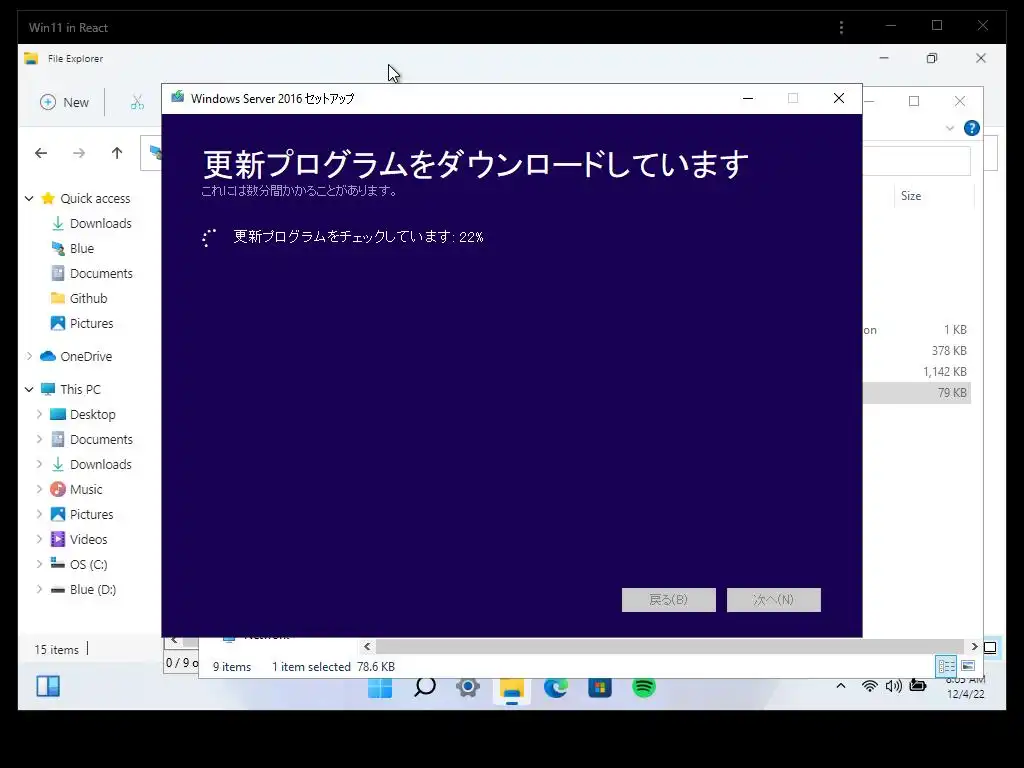
Task: Open Win11 in React three-dot menu
Action: 841,27
